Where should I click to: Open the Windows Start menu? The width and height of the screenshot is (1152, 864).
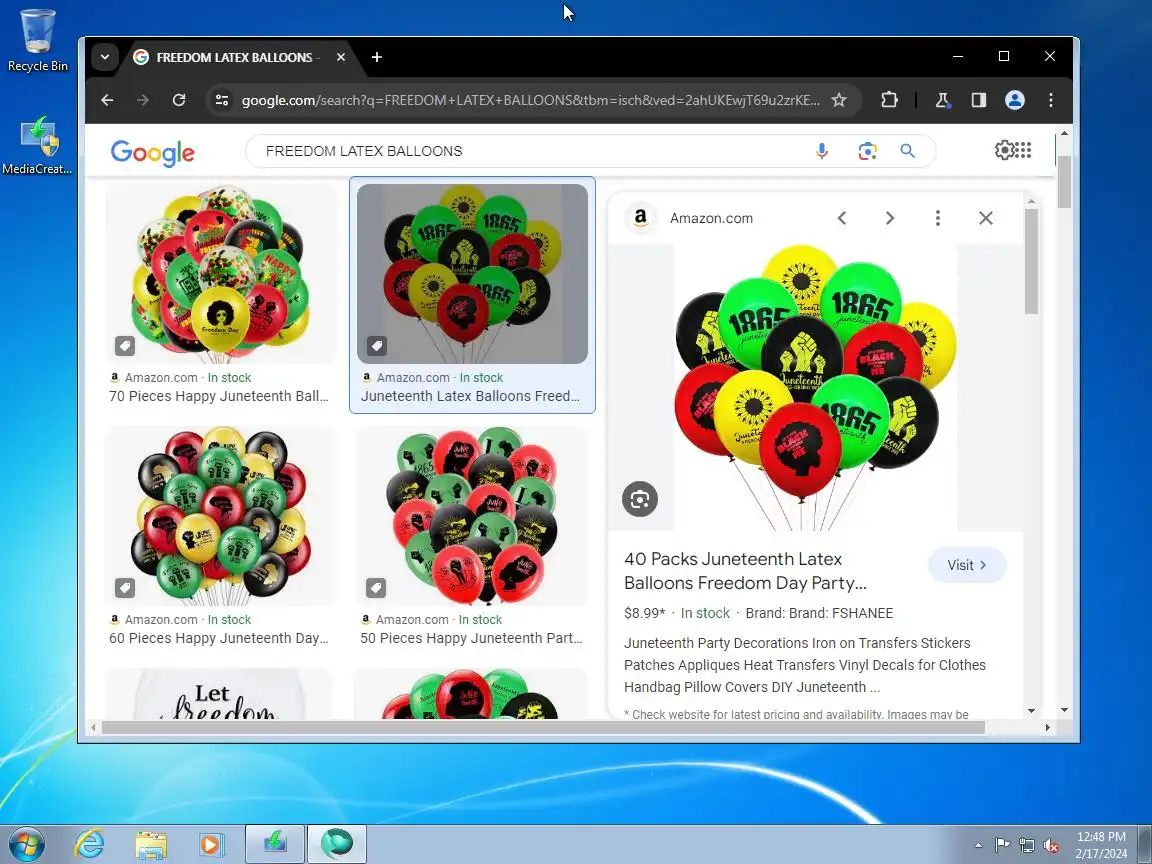pos(26,844)
